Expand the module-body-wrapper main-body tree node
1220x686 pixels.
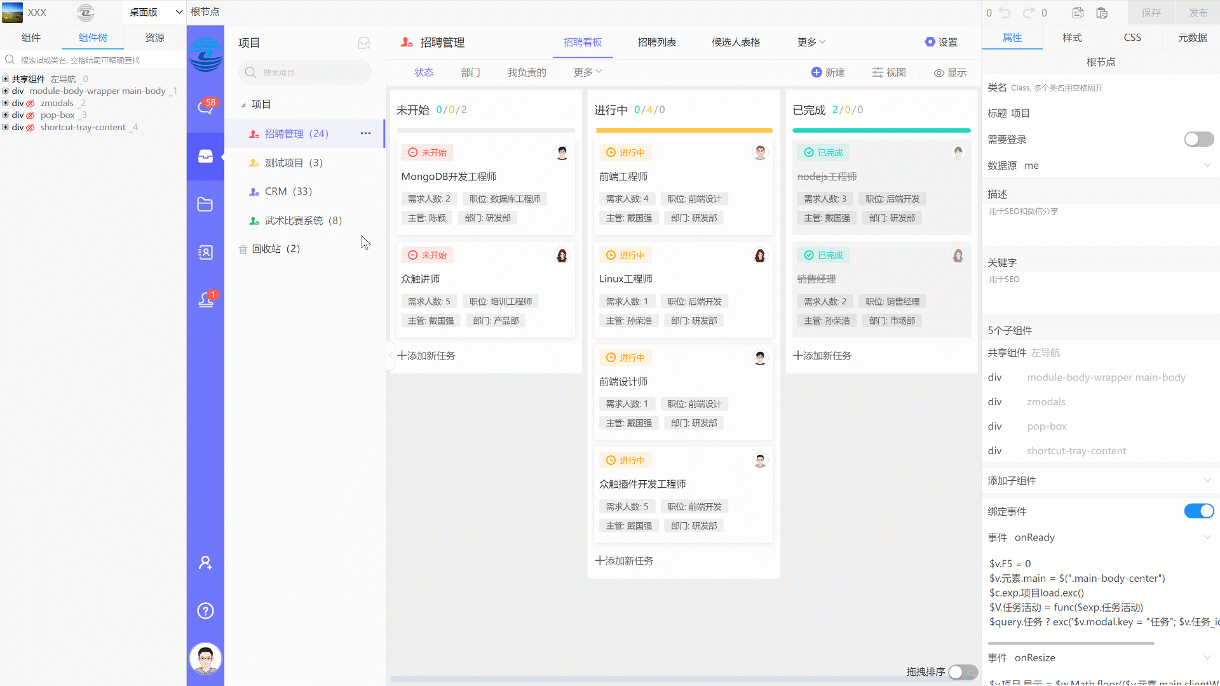tap(5, 91)
